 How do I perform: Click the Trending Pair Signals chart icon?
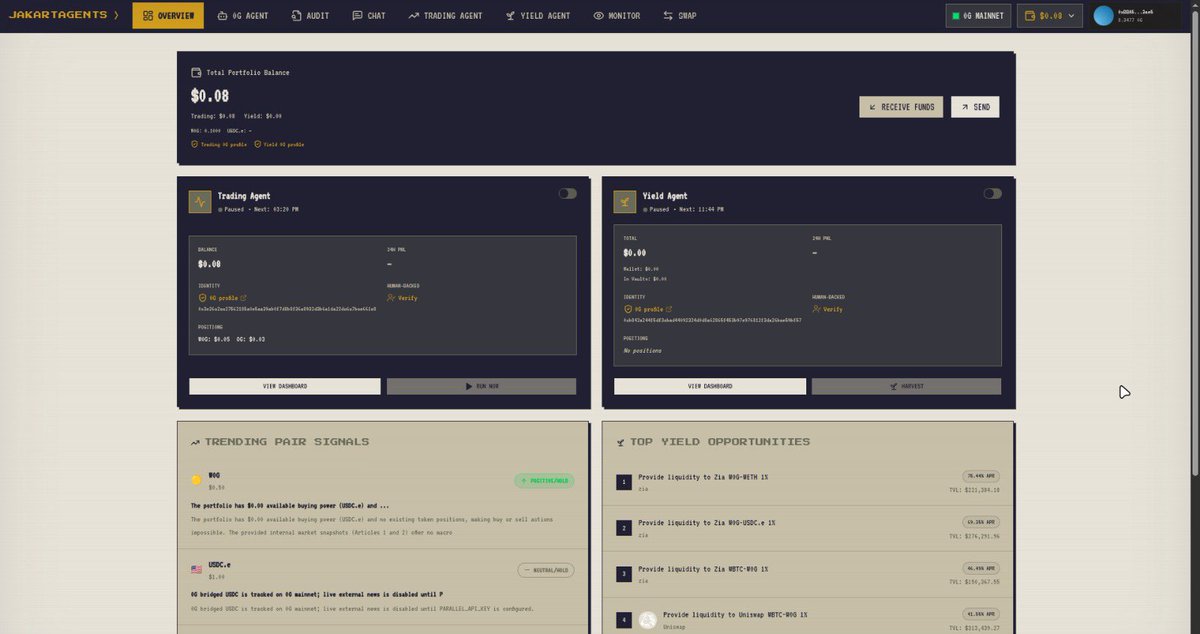click(x=196, y=442)
